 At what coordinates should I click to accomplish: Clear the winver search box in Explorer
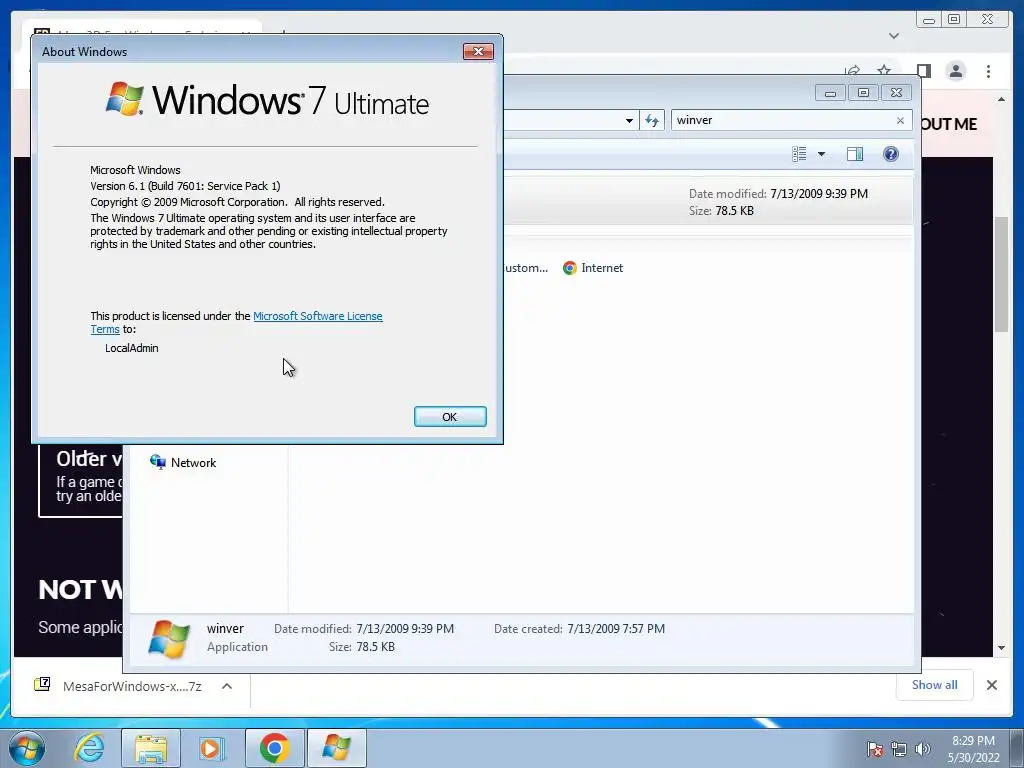point(900,120)
